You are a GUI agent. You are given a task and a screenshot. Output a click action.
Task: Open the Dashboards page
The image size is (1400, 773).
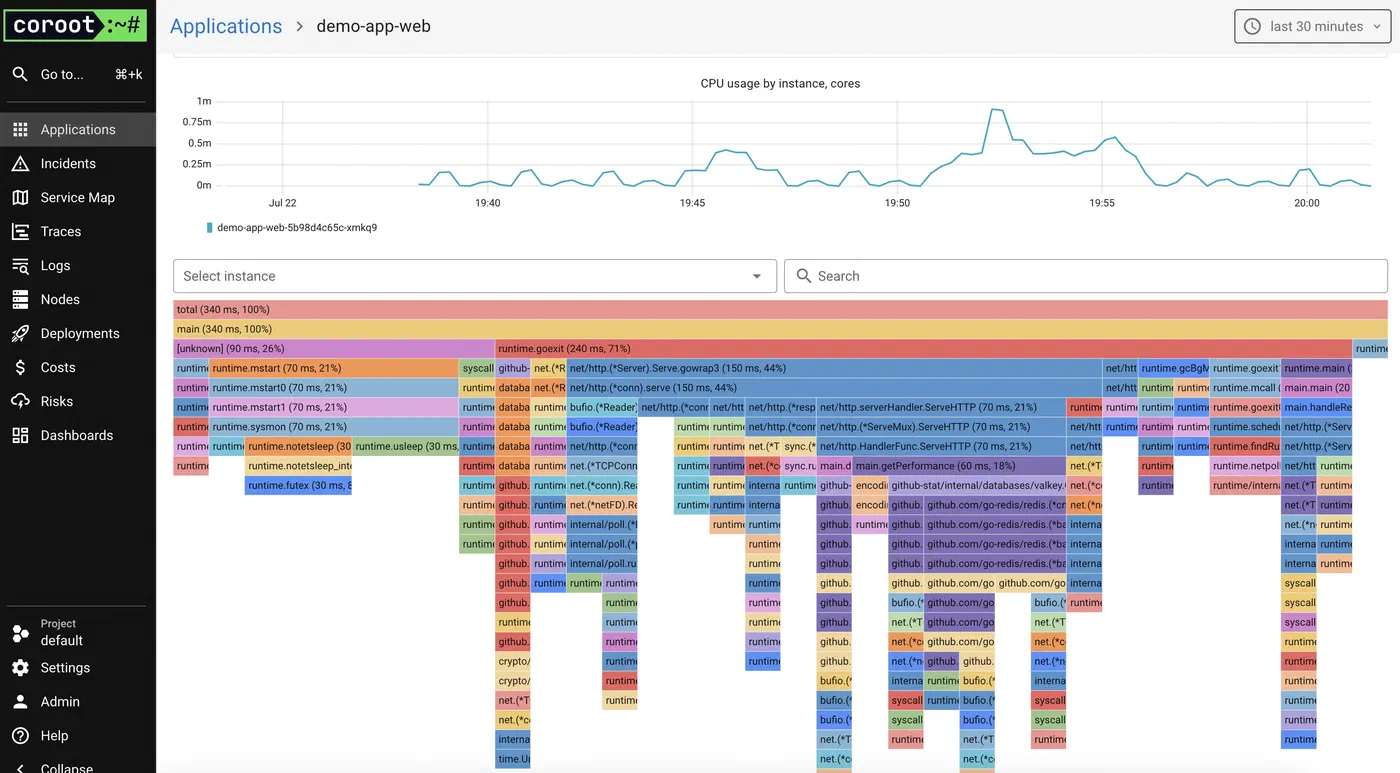[x=78, y=435]
